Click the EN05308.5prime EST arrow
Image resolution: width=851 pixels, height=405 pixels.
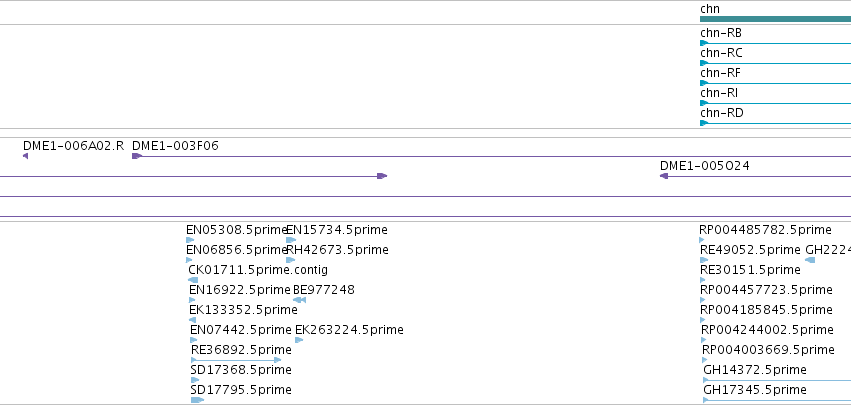[x=190, y=240]
